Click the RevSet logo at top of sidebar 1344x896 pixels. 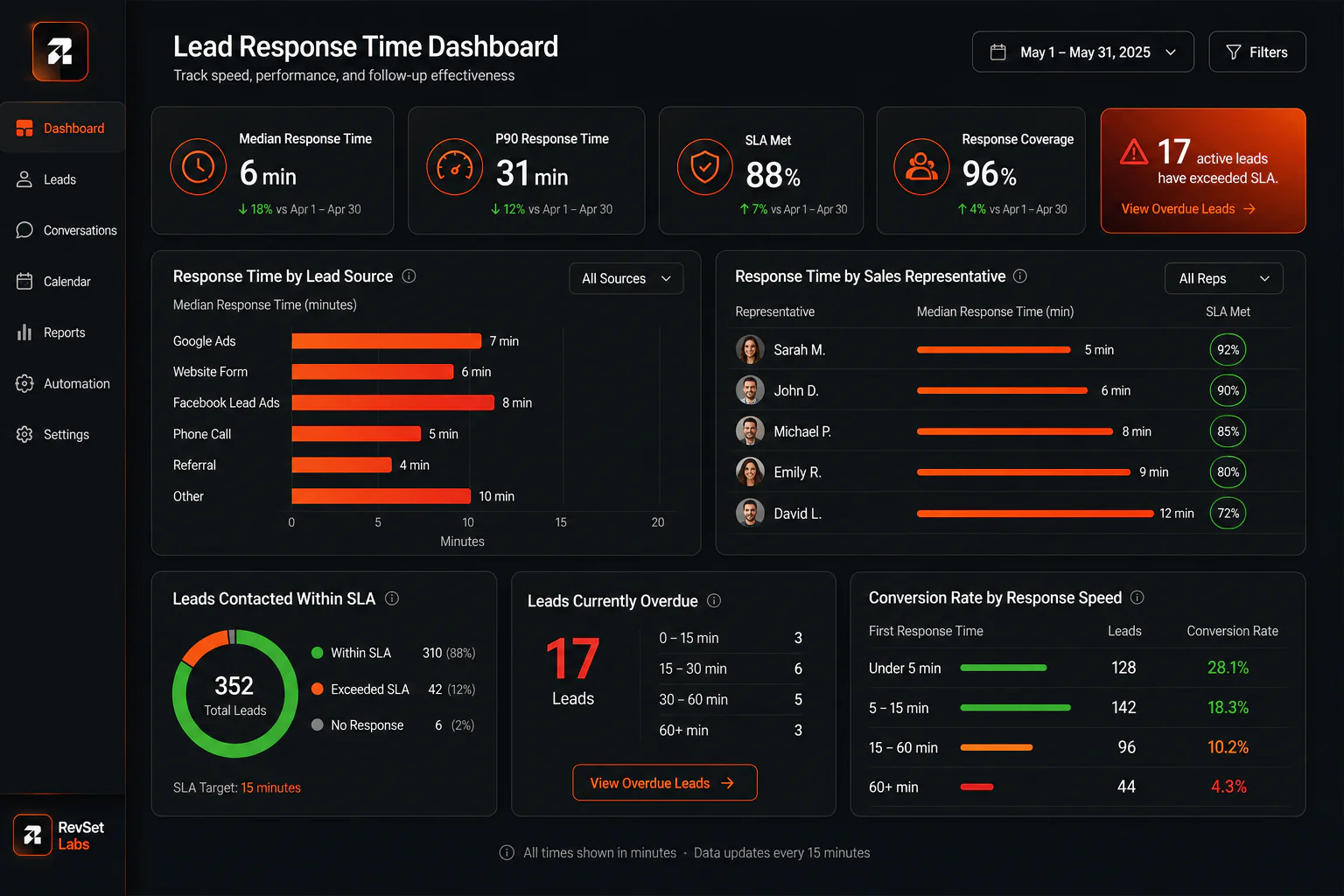pos(60,52)
